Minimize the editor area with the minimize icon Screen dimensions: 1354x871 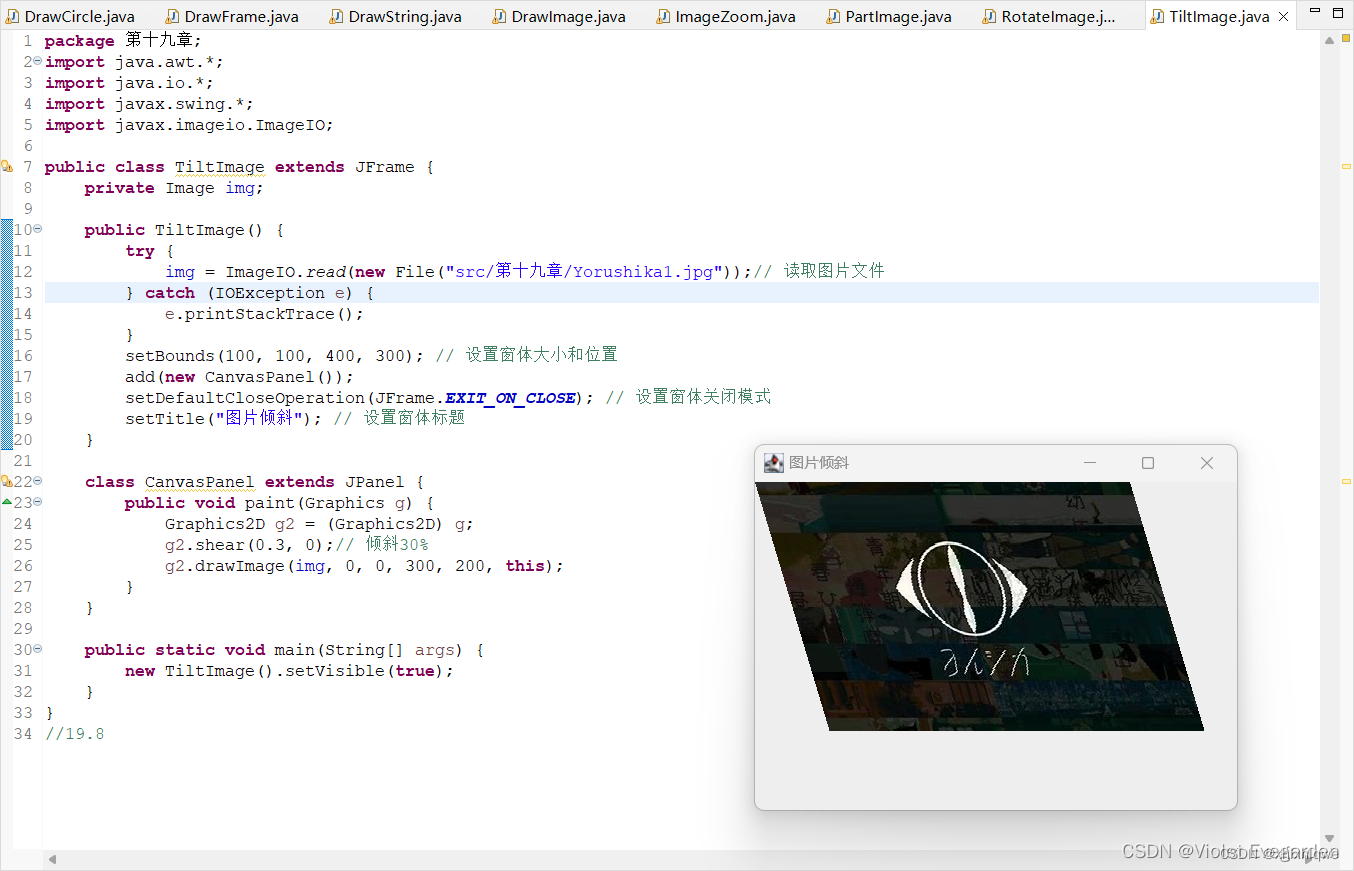[1314, 13]
